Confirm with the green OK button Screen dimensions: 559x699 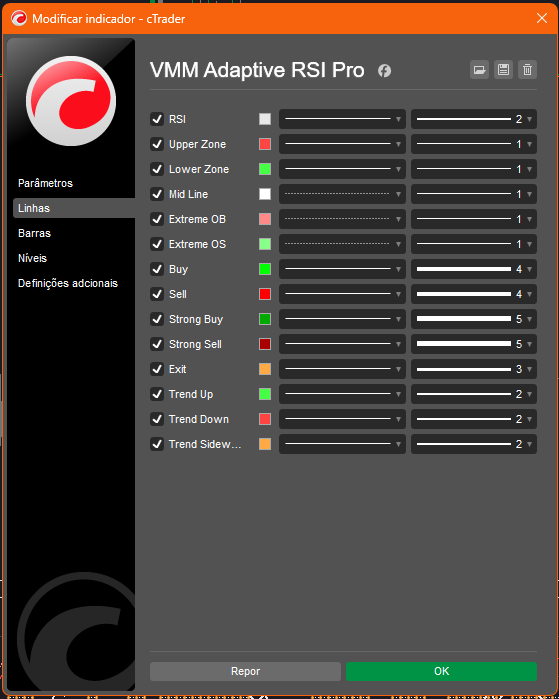[441, 671]
